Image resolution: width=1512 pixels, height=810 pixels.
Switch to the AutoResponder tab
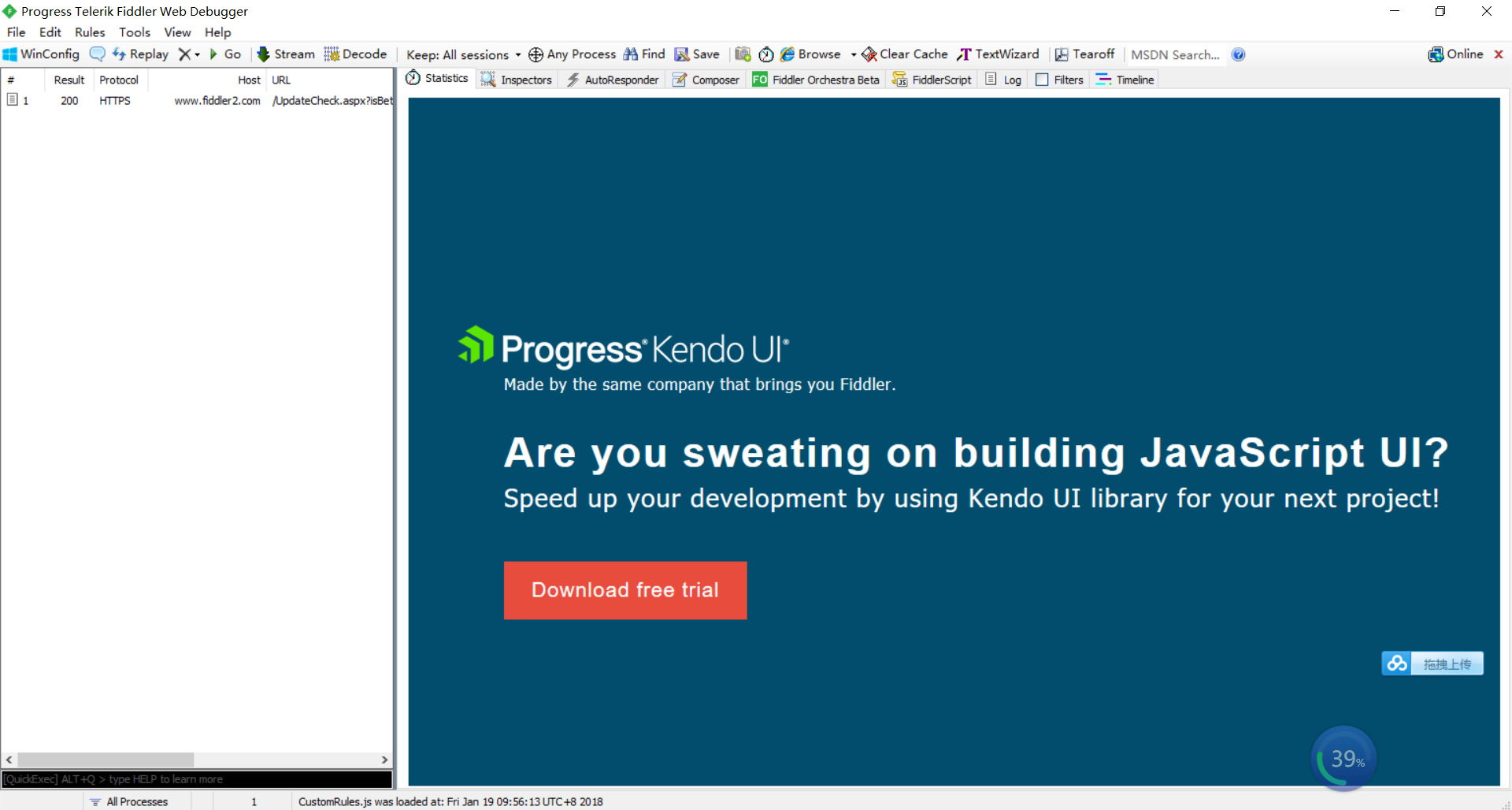pos(613,80)
